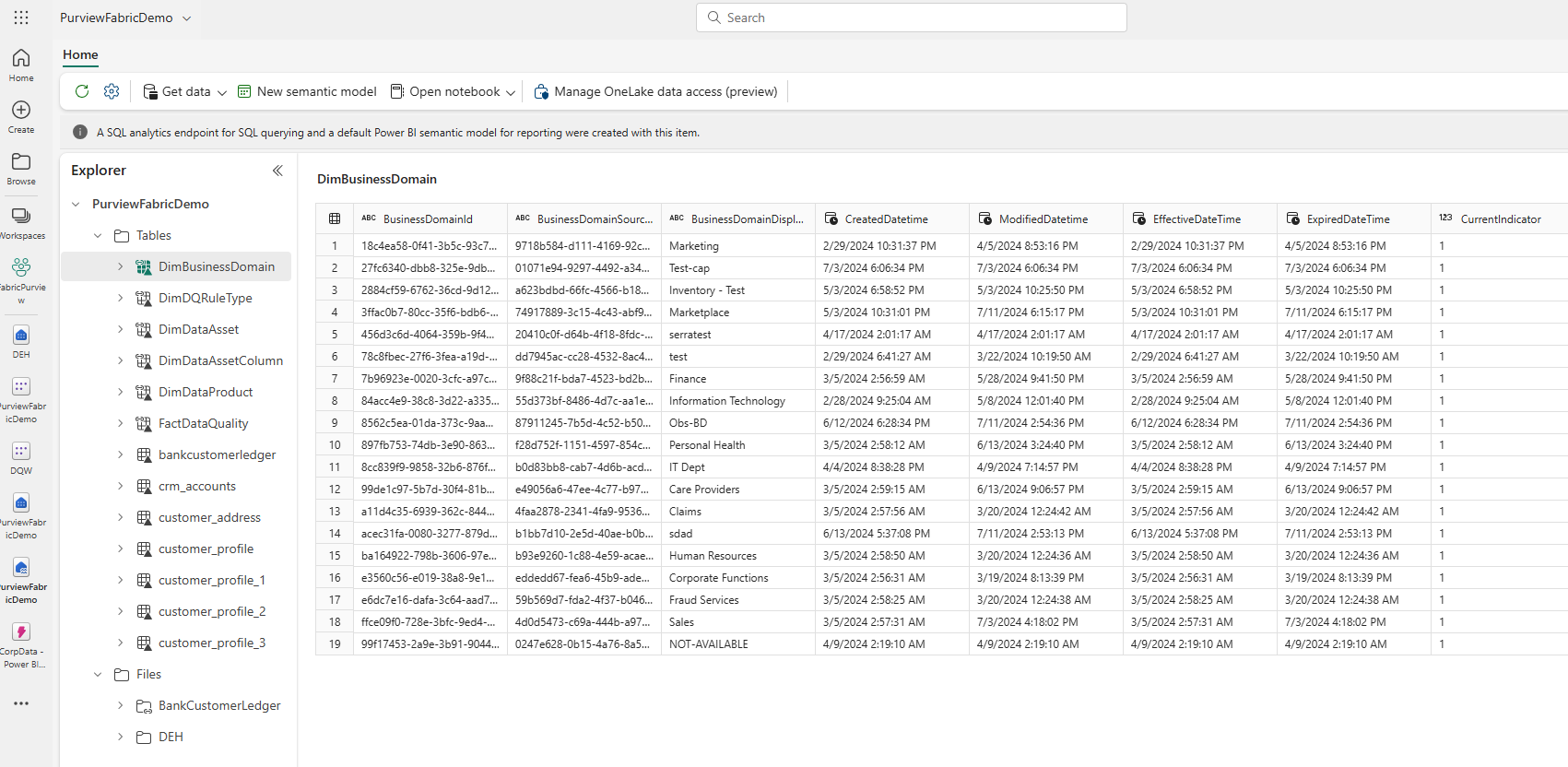Click the Refresh icon in the toolbar
The height and width of the screenshot is (767, 1568).
point(82,91)
